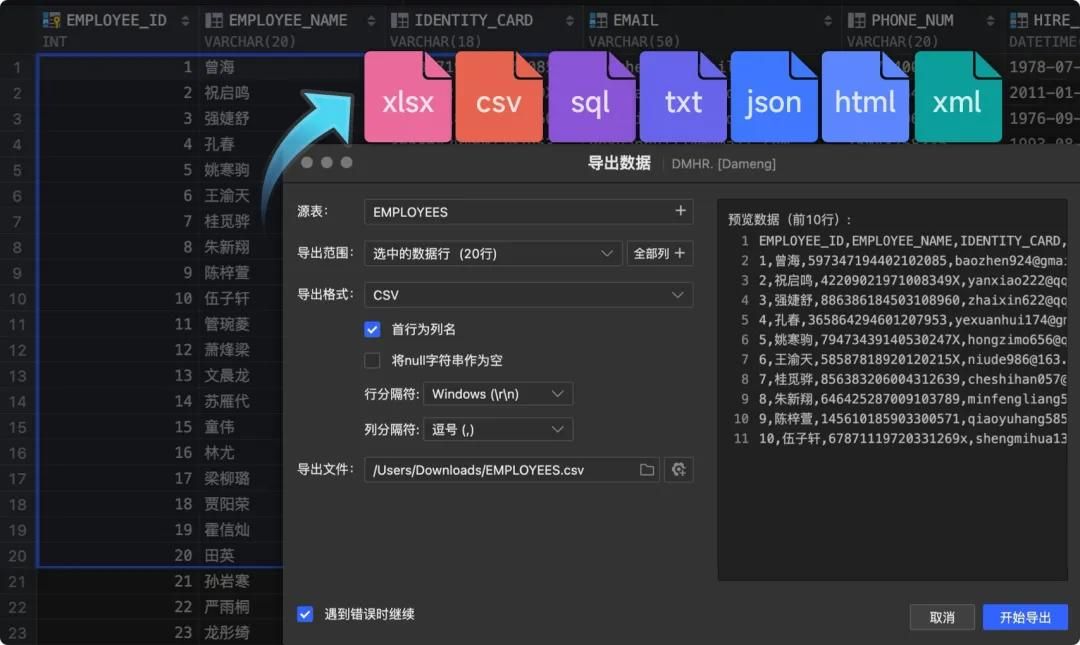
Task: Select row number 21 in table
Action: tap(17, 582)
